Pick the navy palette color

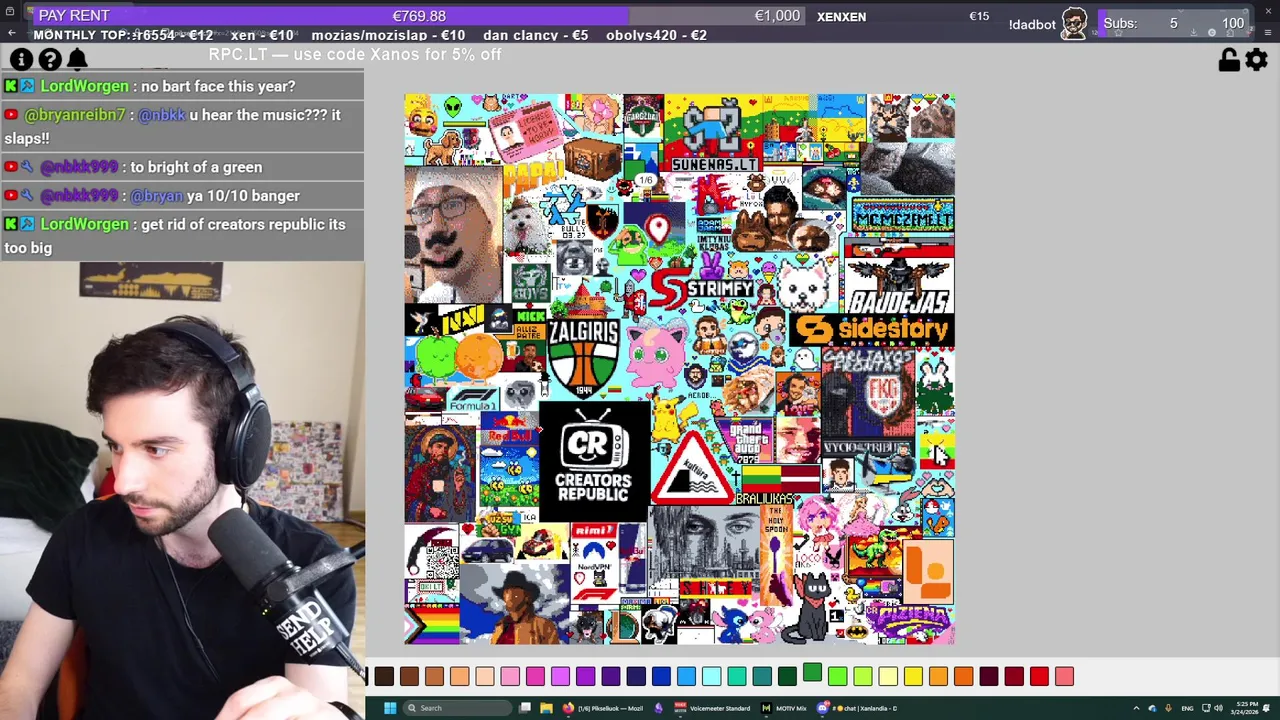636,677
